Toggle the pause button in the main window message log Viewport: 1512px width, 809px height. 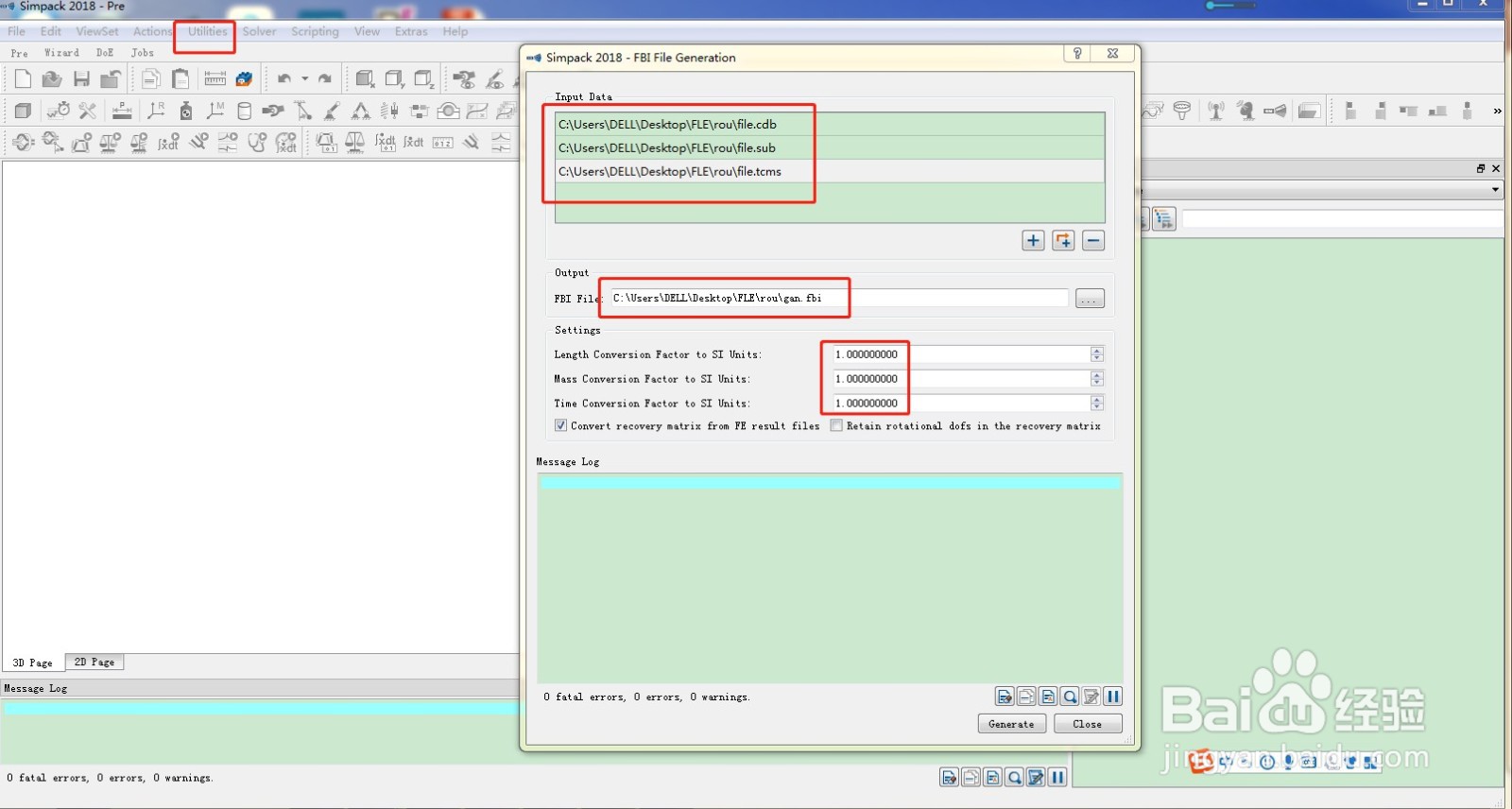[1057, 777]
